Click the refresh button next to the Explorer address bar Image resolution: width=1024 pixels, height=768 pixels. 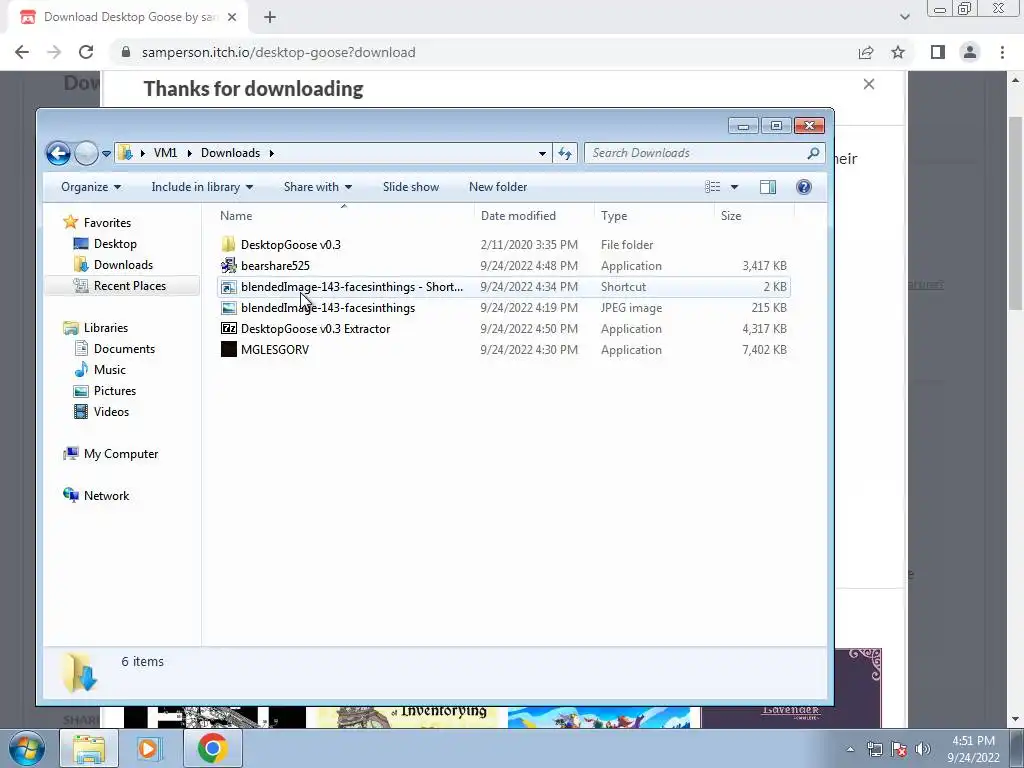click(565, 153)
